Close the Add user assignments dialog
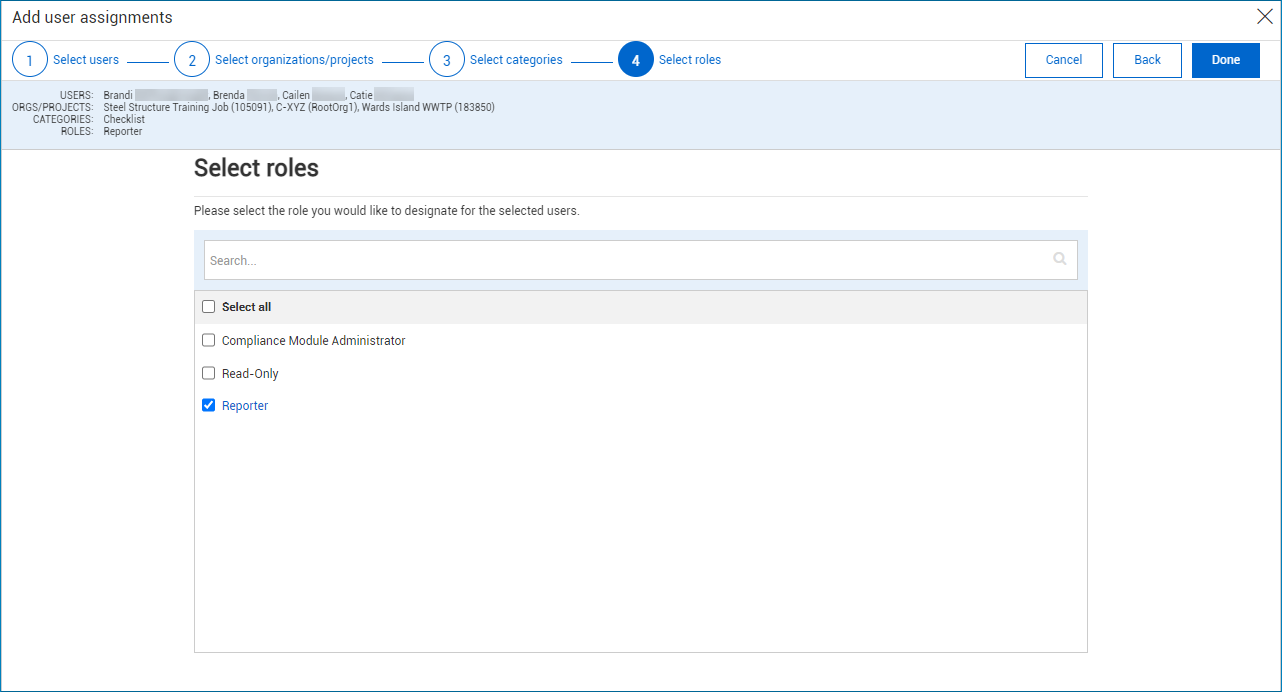The image size is (1282, 692). click(1264, 16)
